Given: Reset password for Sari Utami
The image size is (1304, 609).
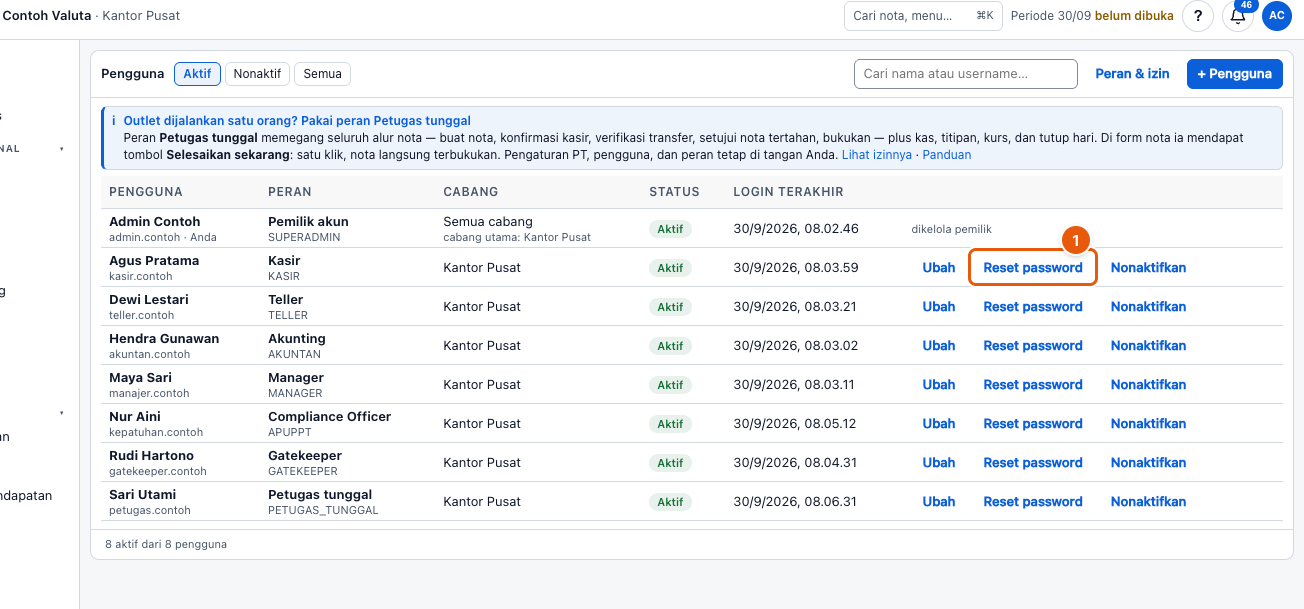Looking at the screenshot, I should pos(1033,502).
